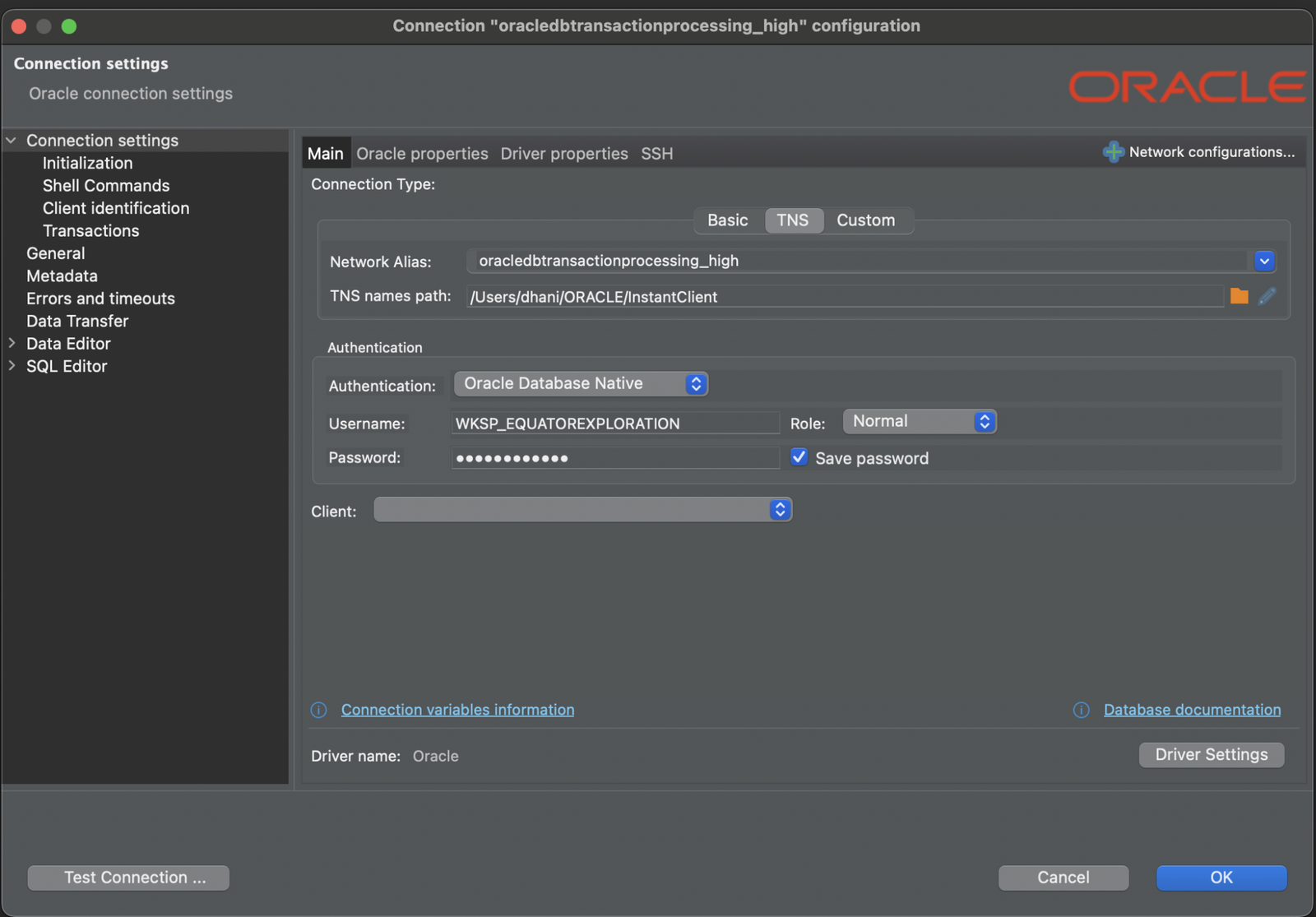Screen dimensions: 1316x917
Task: Click the TNS names path folder icon
Action: click(1239, 296)
